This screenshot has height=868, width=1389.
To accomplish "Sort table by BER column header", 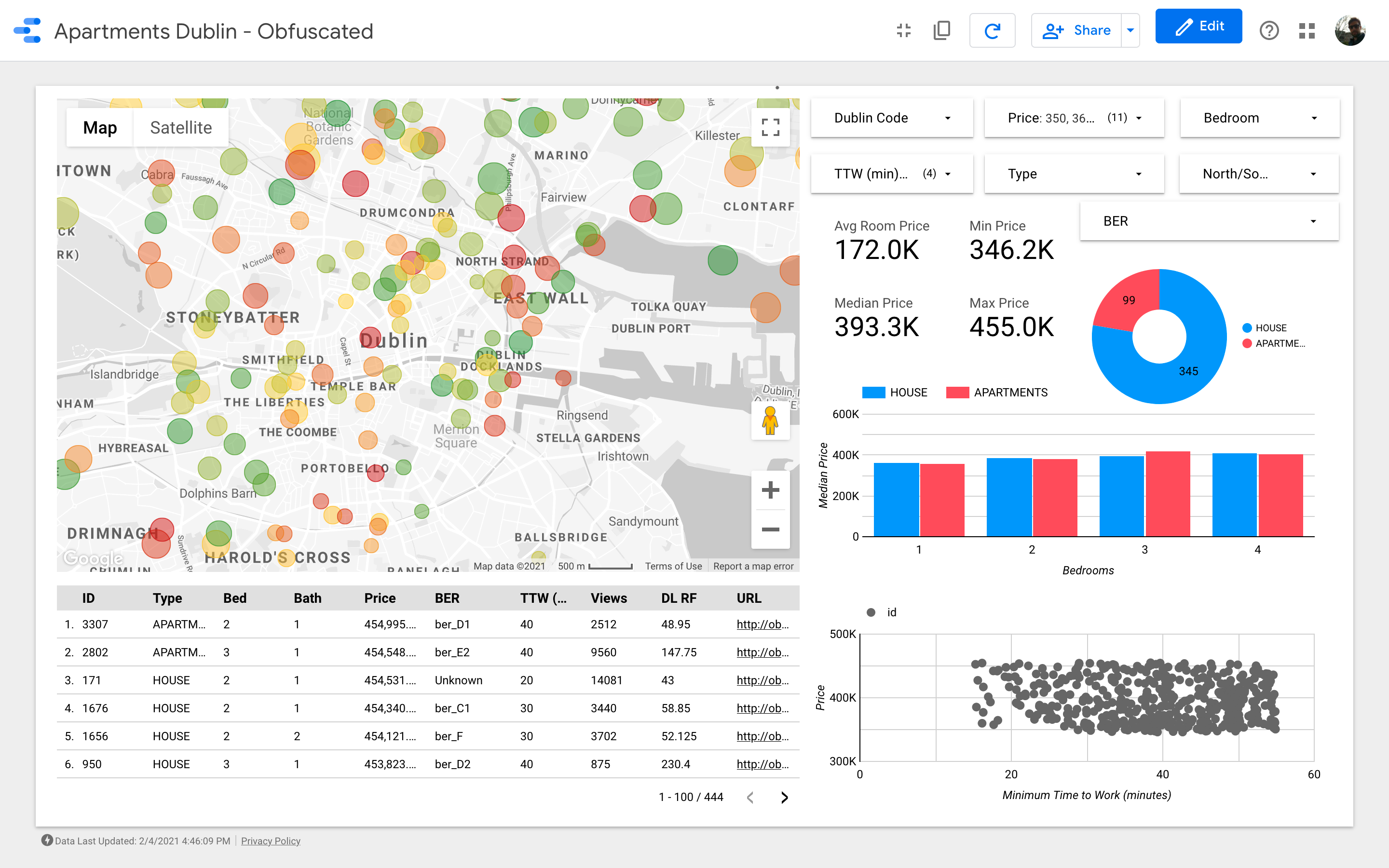I will click(447, 598).
